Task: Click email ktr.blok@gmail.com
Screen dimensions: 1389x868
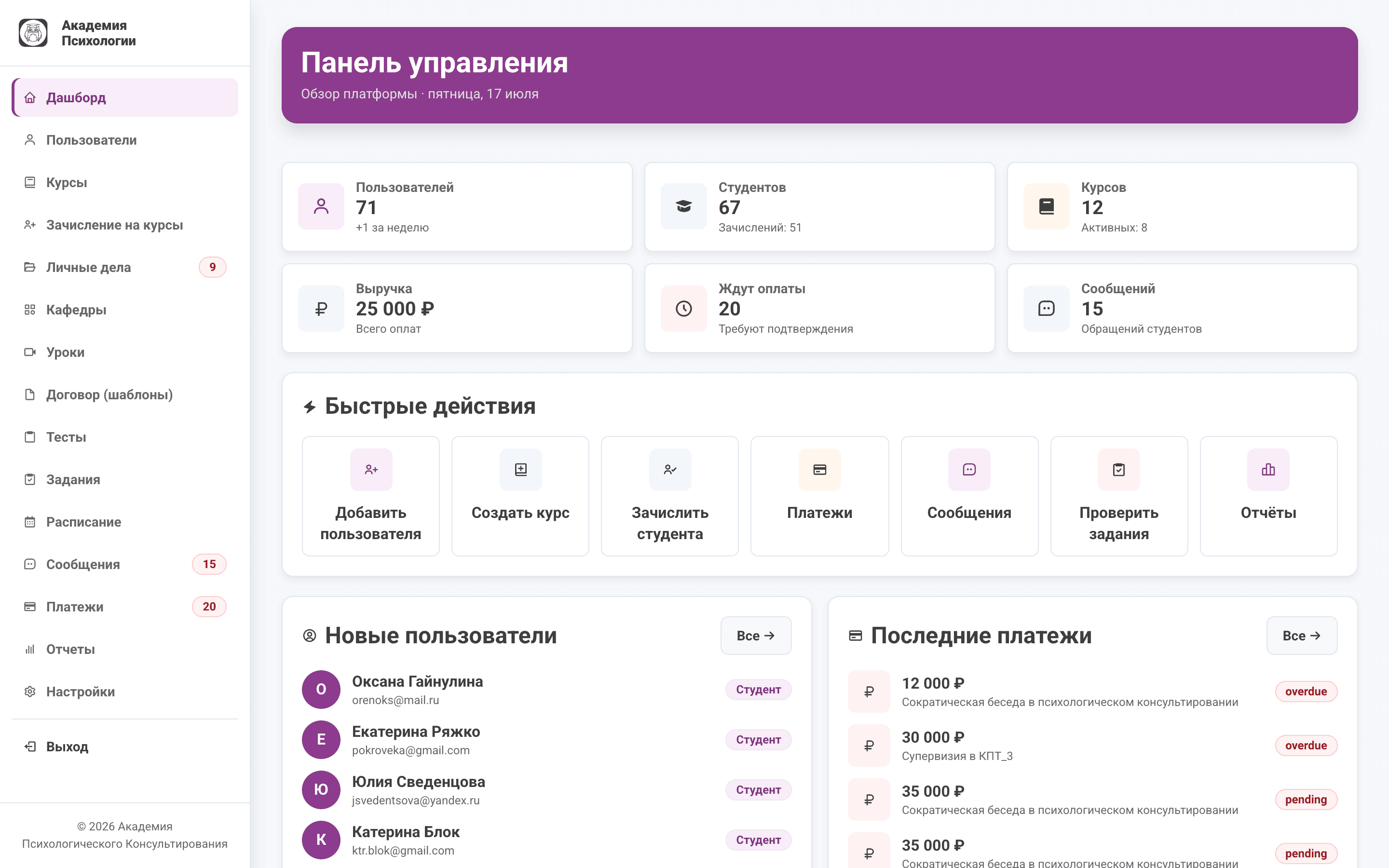Action: (x=403, y=851)
